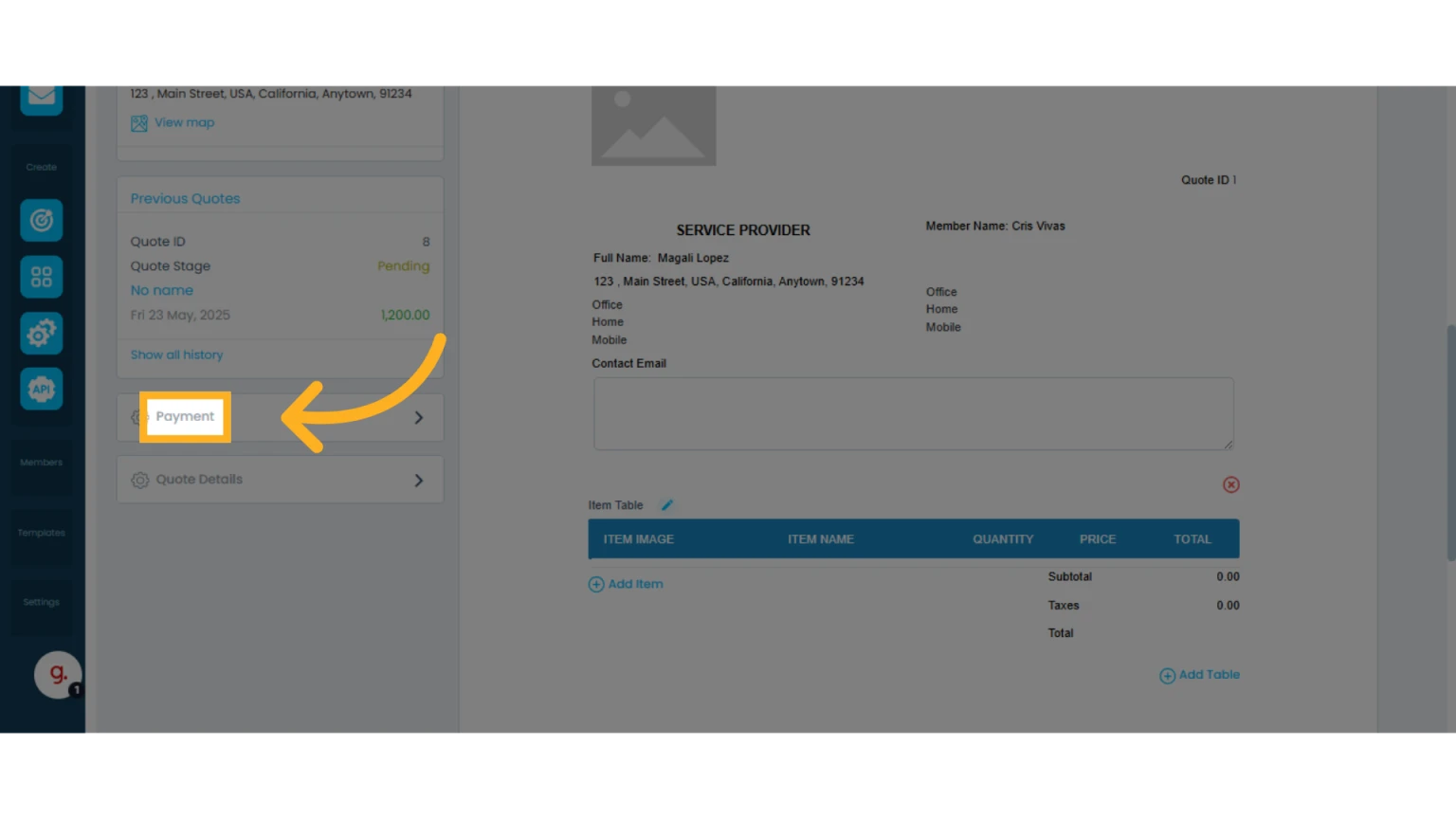1456x819 pixels.
Task: Open the four-squares apps icon in sidebar
Action: (x=42, y=277)
